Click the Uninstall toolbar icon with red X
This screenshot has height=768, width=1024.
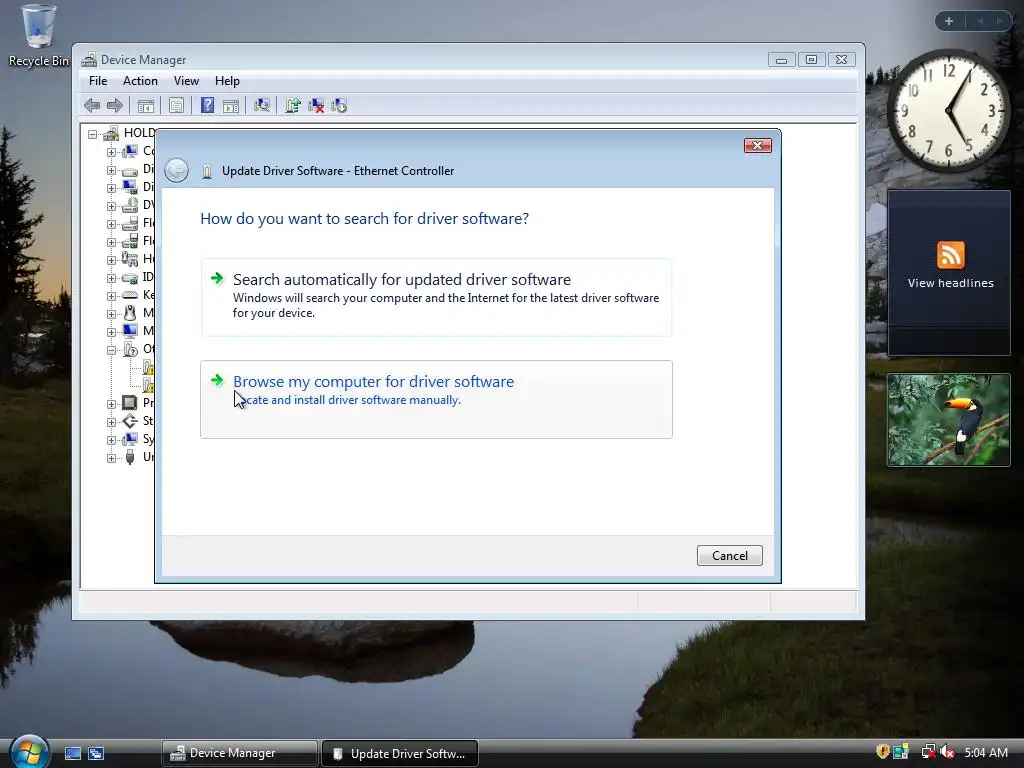pos(316,105)
